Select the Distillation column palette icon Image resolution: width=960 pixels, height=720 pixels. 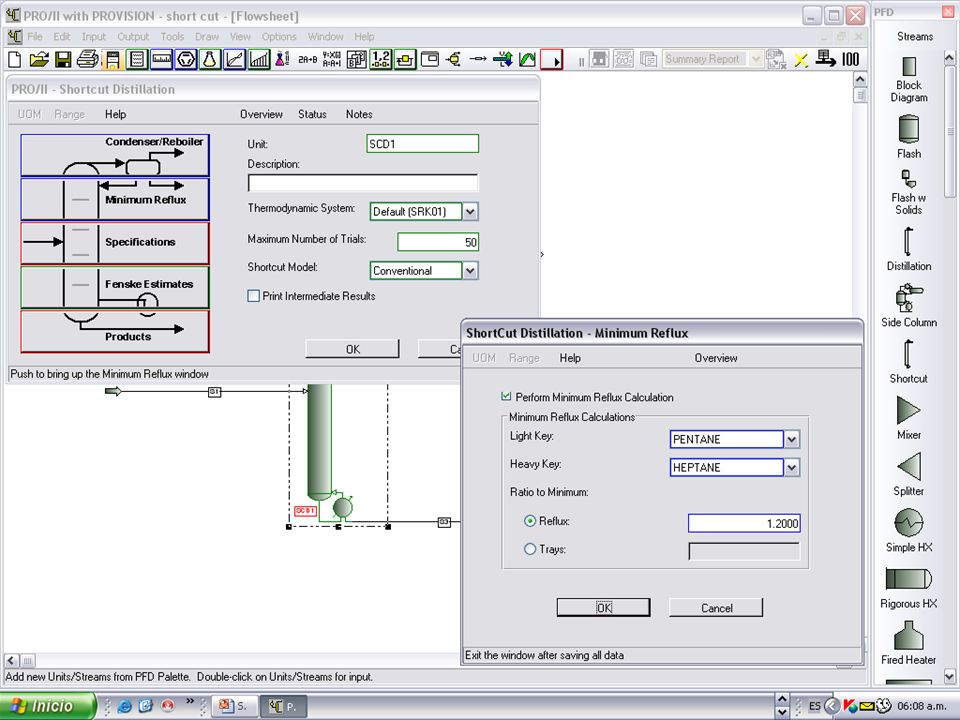click(x=908, y=241)
